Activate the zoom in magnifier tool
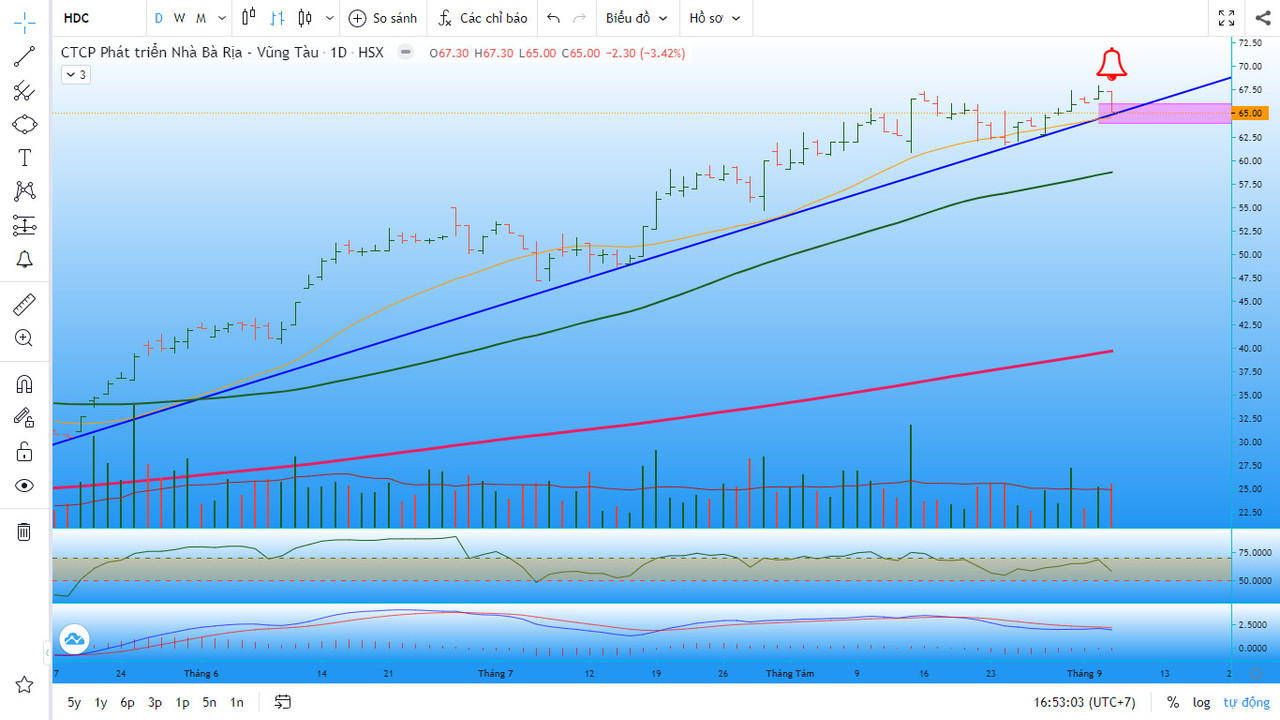1280x720 pixels. [x=24, y=338]
